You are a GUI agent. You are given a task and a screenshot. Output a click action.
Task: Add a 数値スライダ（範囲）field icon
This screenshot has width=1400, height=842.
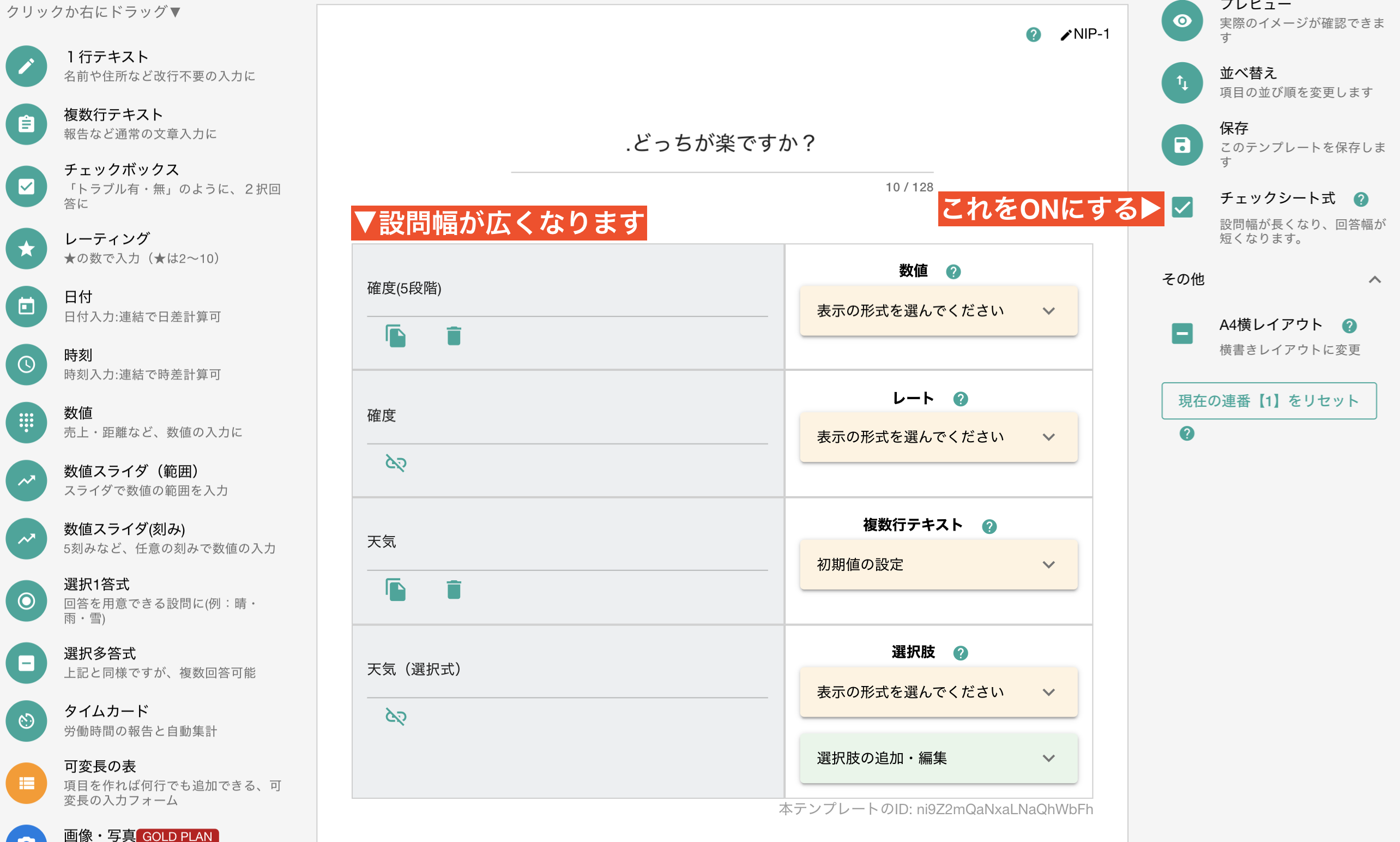26,480
